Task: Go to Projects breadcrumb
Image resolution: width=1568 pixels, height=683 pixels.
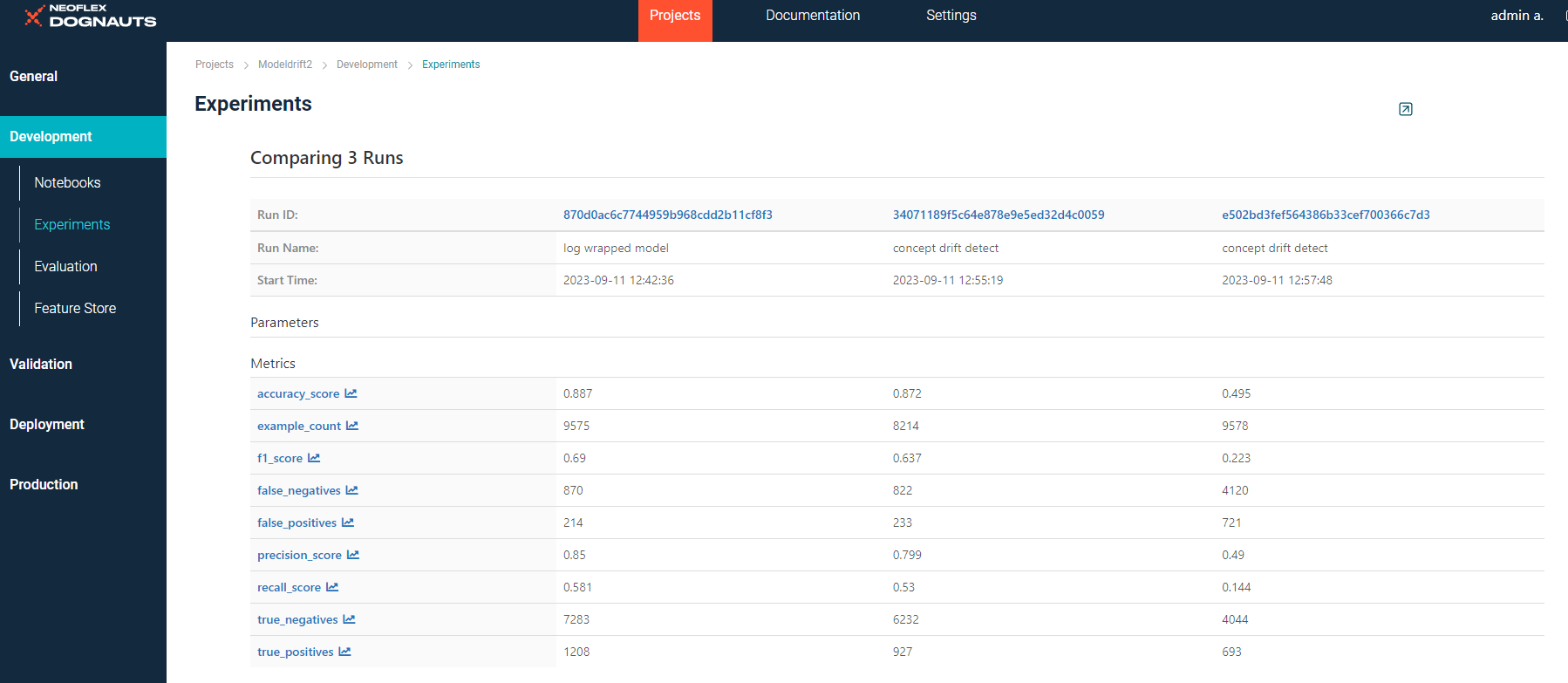Action: (215, 65)
